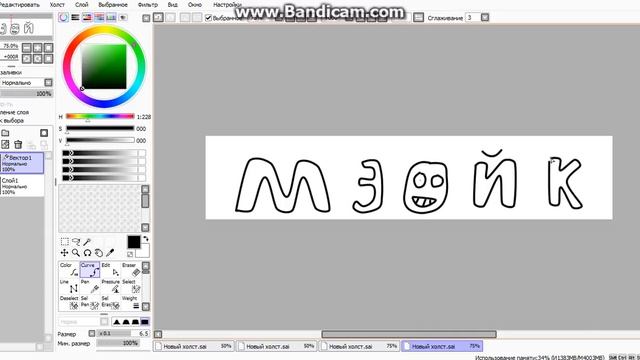Image resolution: width=640 pixels, height=360 pixels.
Task: Select the Pen vector tool
Action: [x=90, y=287]
